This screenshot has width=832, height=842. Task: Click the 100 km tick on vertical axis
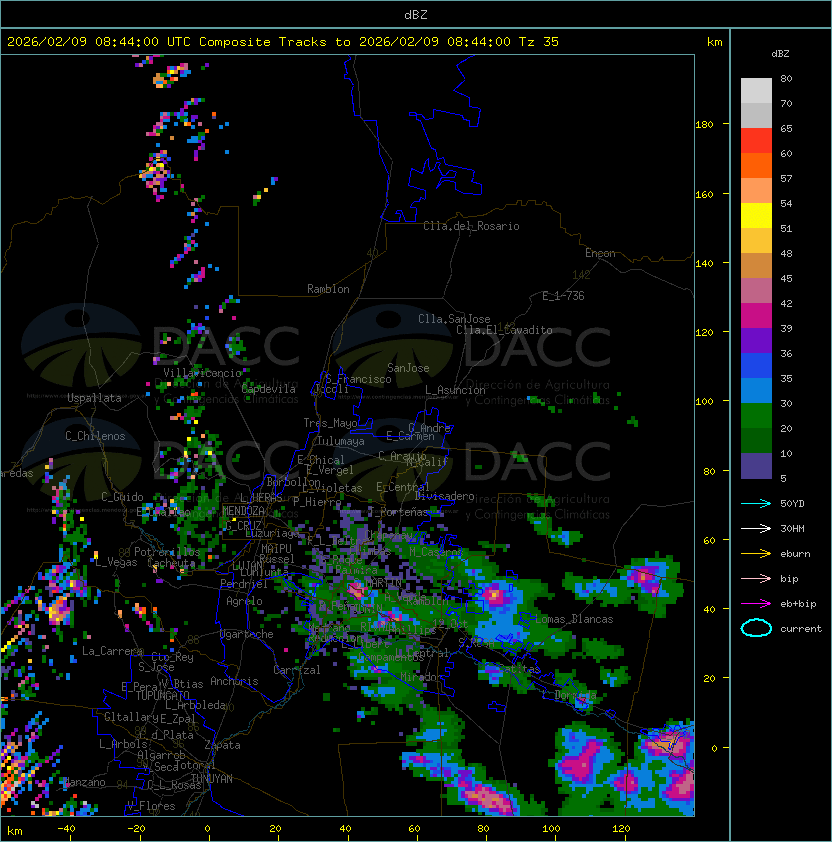tap(704, 402)
